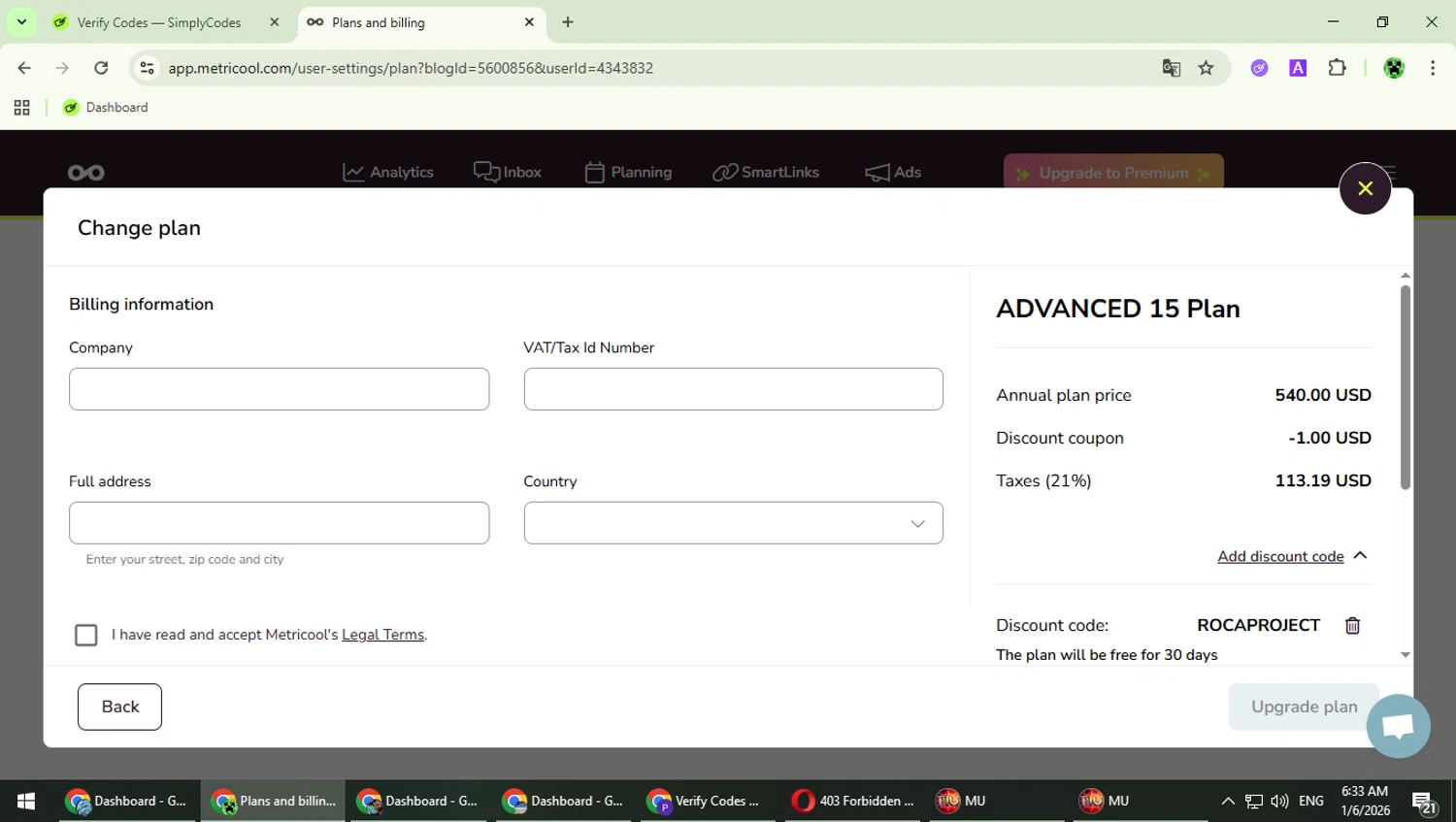Click the scrollbar down arrow in plan summary
This screenshot has width=1456, height=822.
click(1405, 655)
